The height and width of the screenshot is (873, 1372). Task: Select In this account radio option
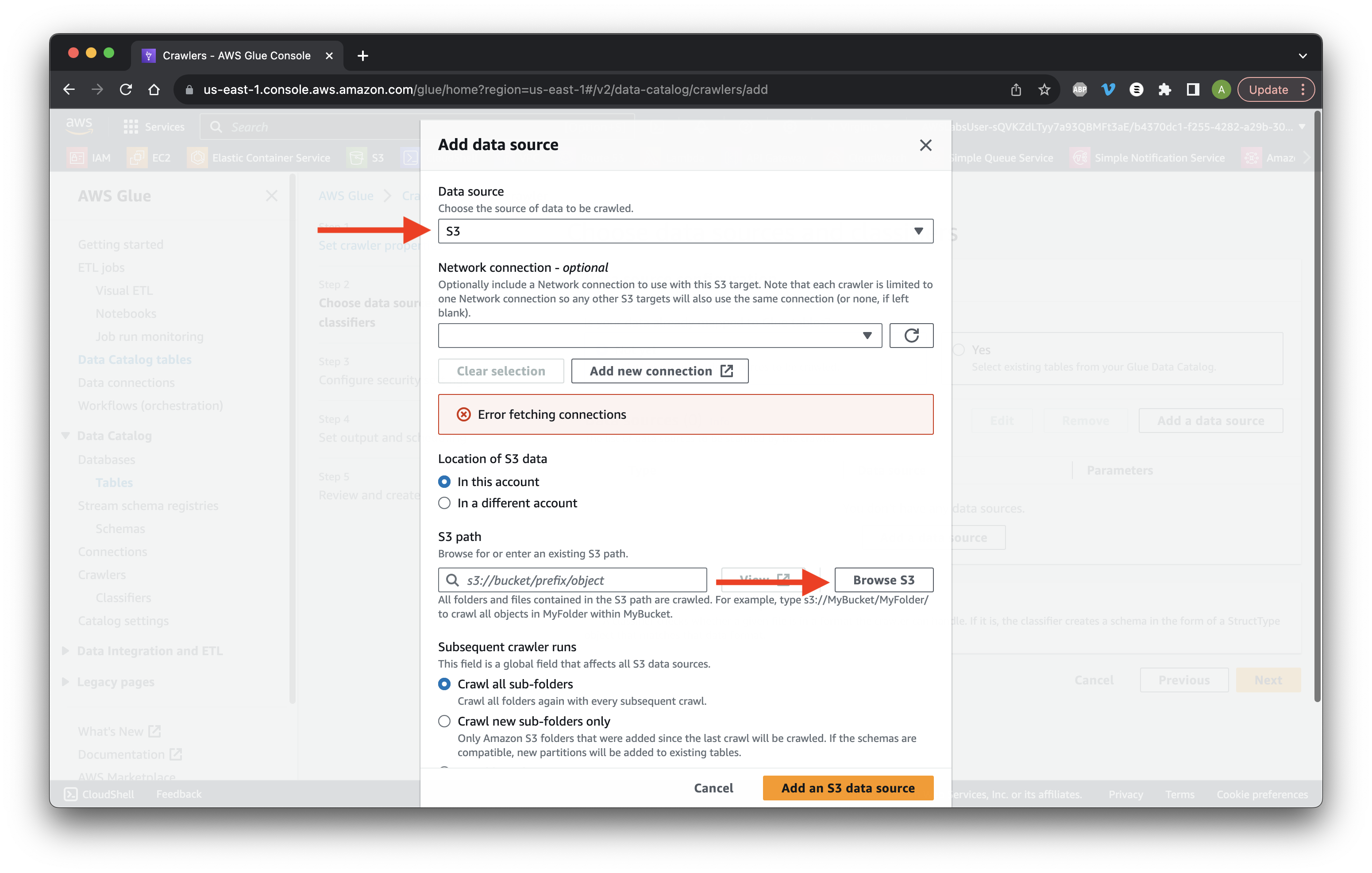tap(444, 482)
